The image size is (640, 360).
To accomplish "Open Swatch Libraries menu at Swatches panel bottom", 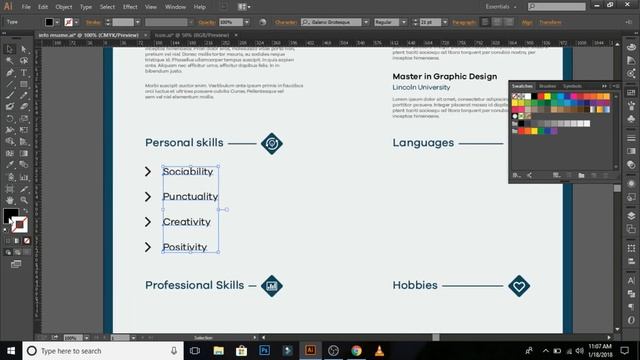I will point(516,175).
